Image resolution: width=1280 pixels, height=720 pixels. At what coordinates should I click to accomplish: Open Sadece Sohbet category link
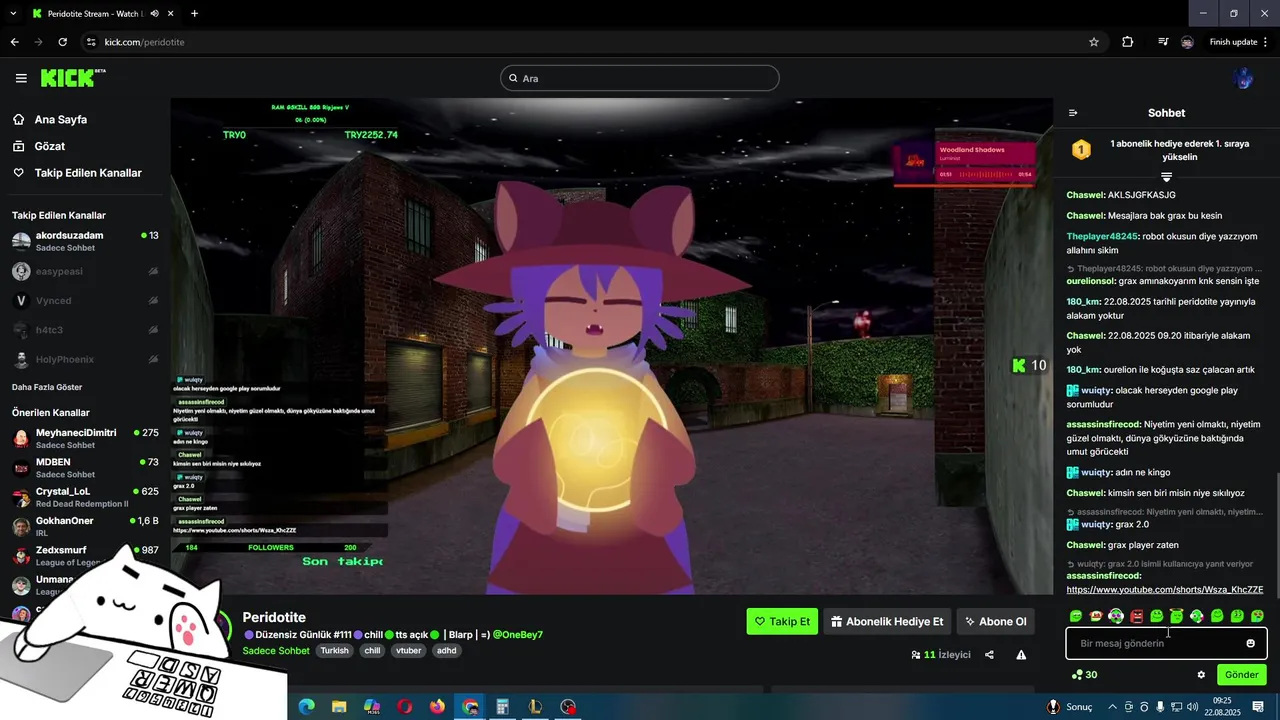(276, 650)
